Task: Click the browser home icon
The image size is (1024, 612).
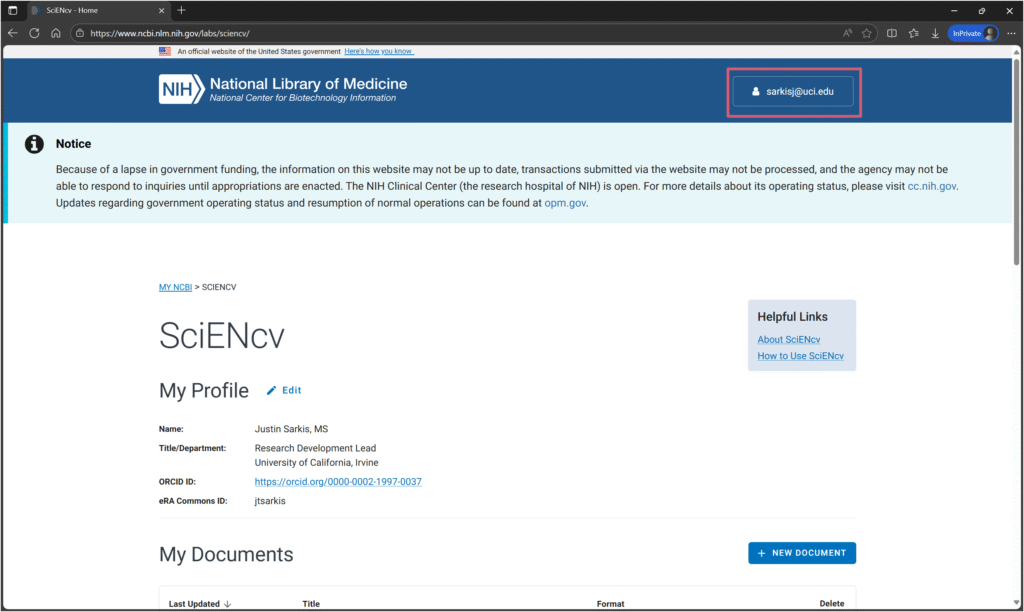Action: pyautogui.click(x=56, y=33)
